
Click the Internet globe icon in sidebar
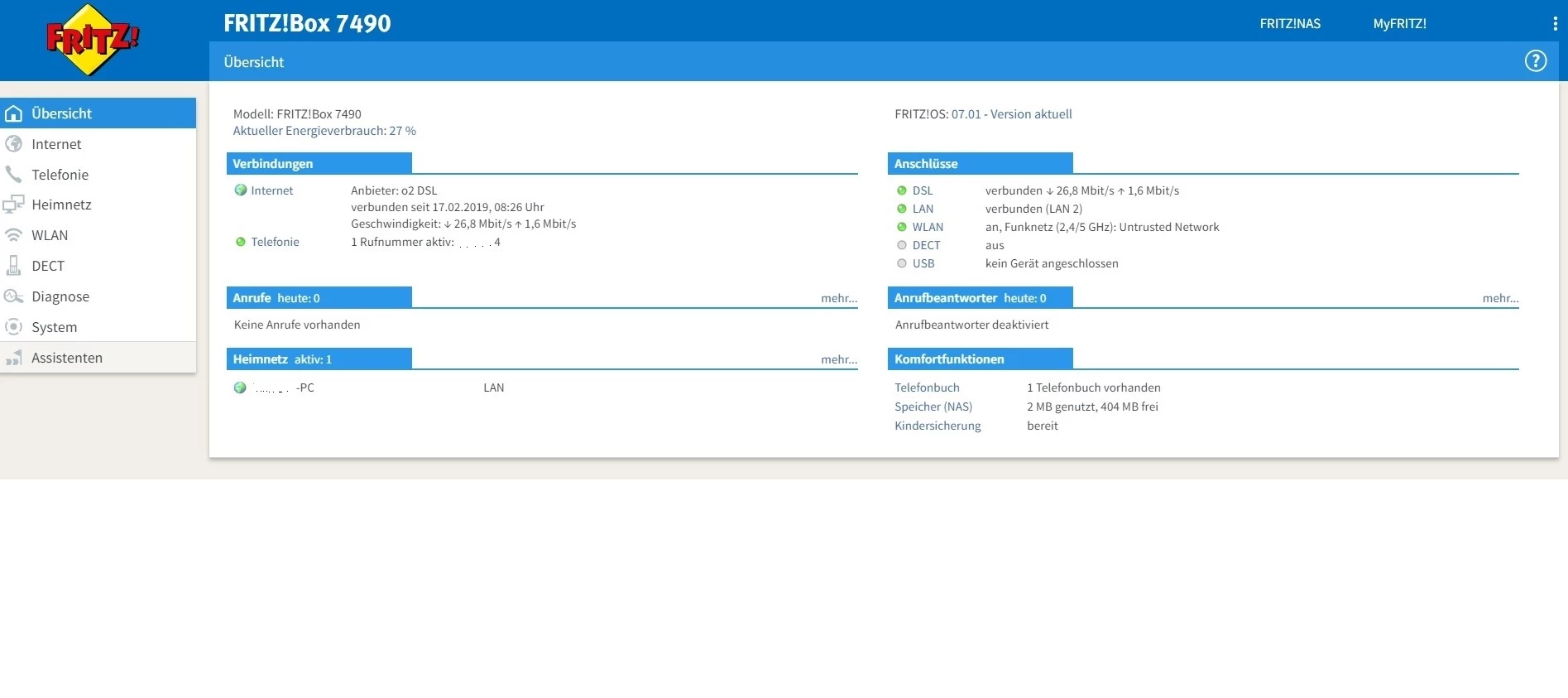click(14, 144)
